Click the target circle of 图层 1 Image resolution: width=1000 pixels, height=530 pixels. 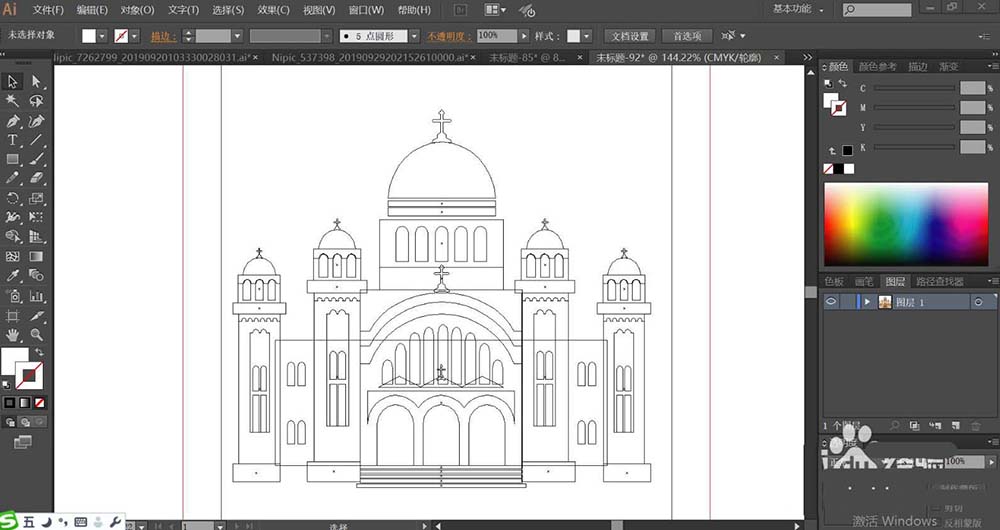click(980, 302)
